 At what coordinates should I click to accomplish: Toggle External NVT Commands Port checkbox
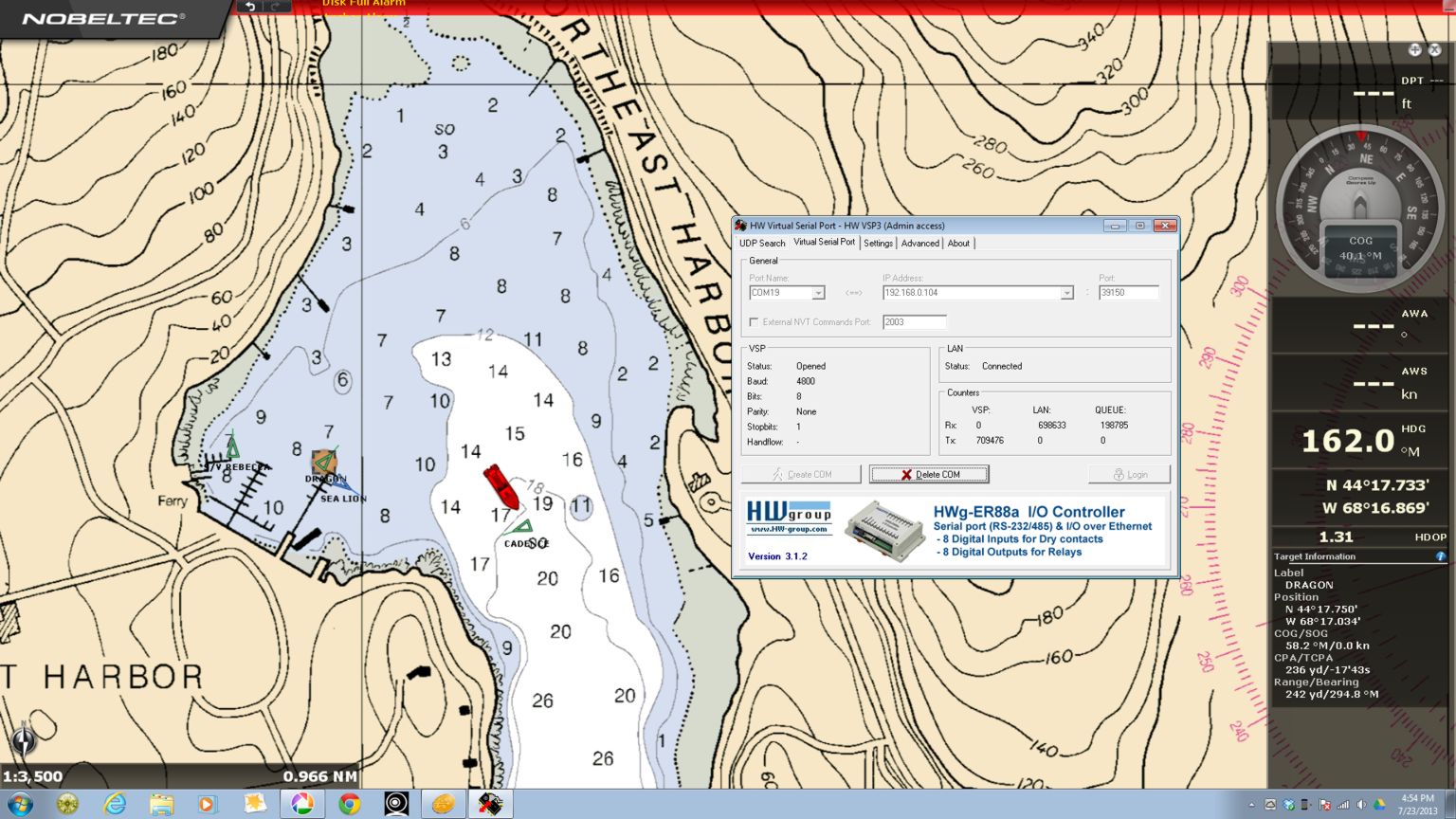pos(755,322)
